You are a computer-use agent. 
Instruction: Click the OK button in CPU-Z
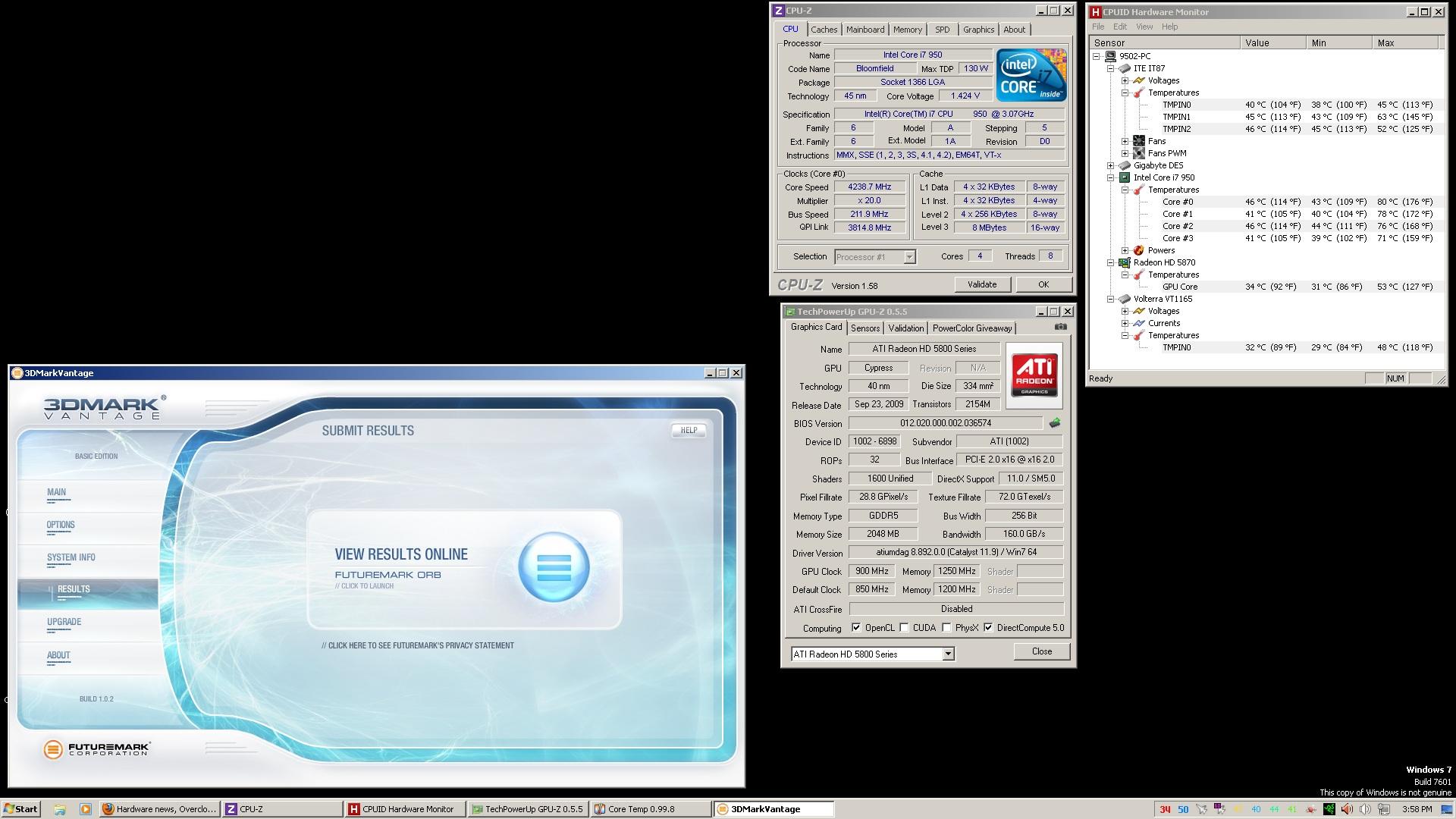[x=1043, y=284]
